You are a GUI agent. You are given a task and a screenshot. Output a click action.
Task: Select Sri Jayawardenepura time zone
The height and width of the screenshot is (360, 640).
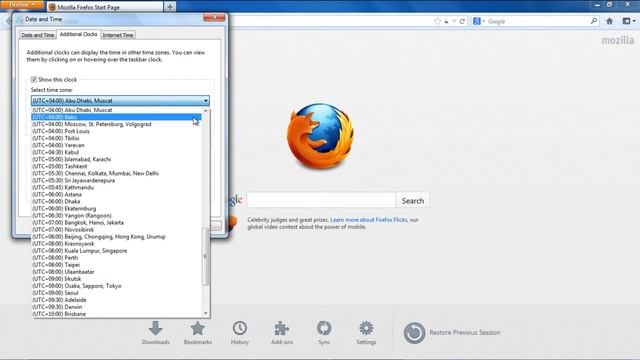pyautogui.click(x=116, y=180)
